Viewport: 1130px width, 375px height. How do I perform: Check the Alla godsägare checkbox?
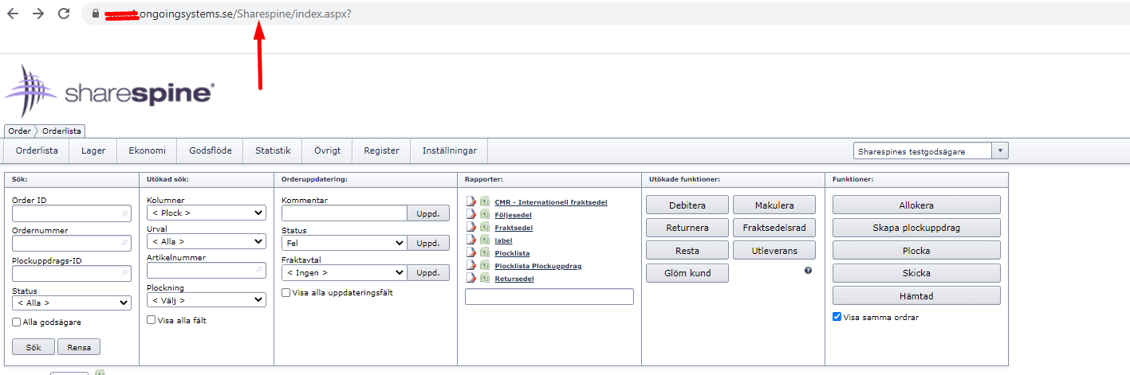pos(17,322)
